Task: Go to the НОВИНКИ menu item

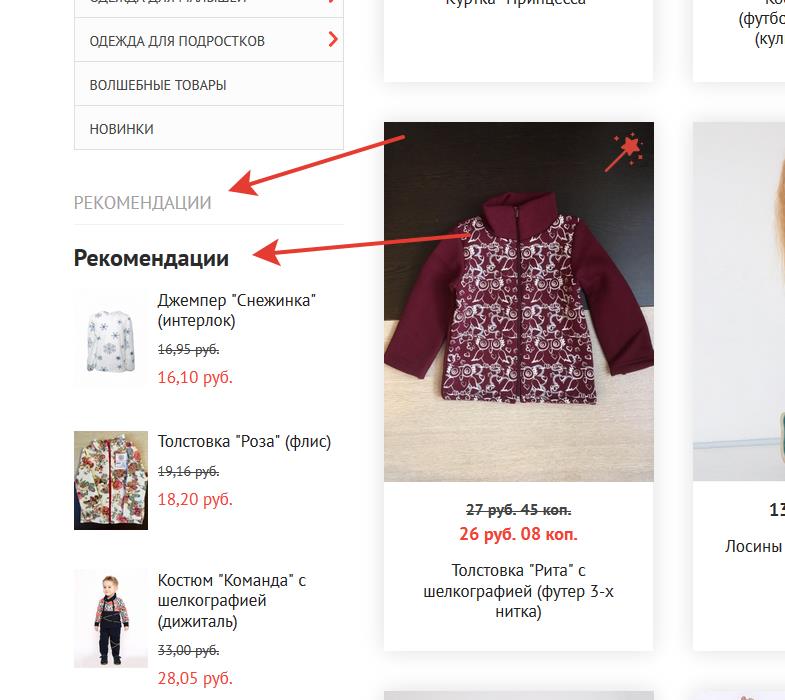Action: click(x=122, y=129)
